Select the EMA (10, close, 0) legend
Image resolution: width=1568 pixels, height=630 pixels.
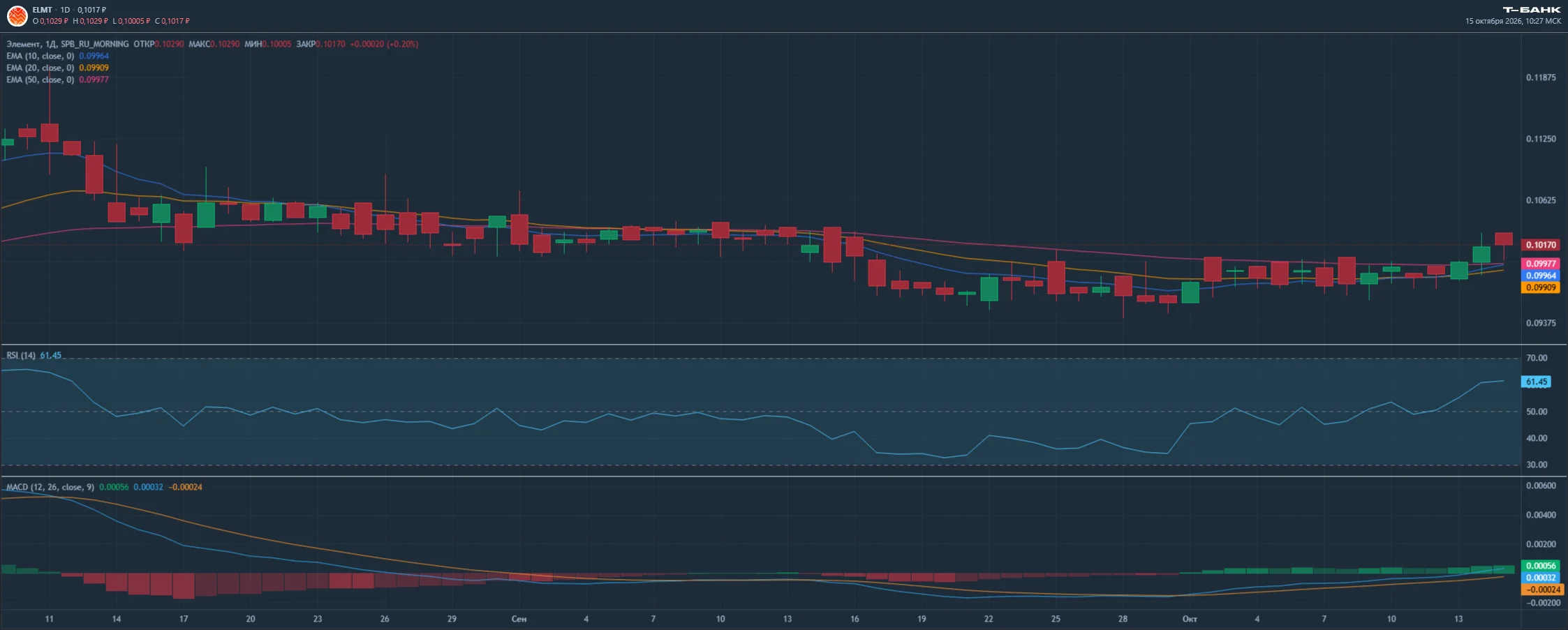pos(40,56)
